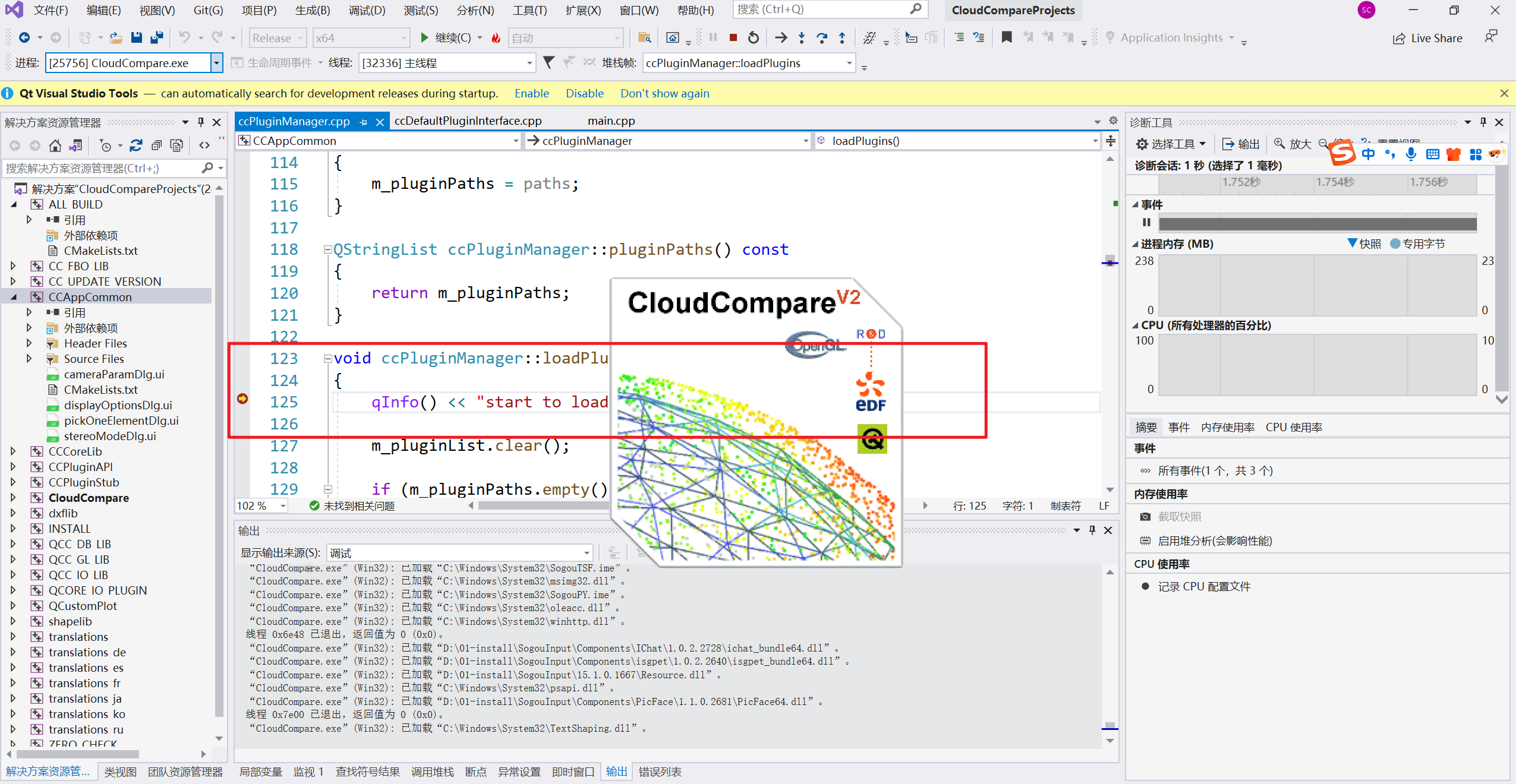Focus the Solution Explorer search box
The image size is (1516, 784).
click(x=102, y=168)
